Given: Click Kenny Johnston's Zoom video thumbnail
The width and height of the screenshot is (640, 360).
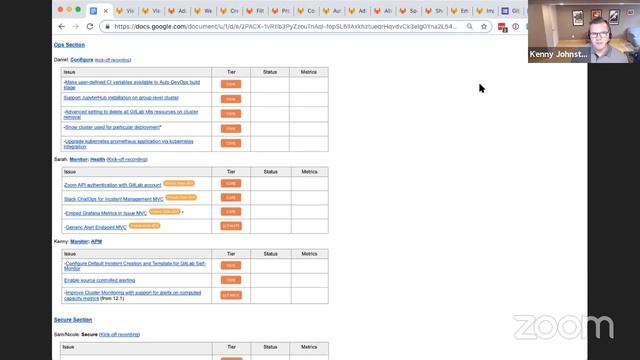Looking at the screenshot, I should click(x=584, y=31).
